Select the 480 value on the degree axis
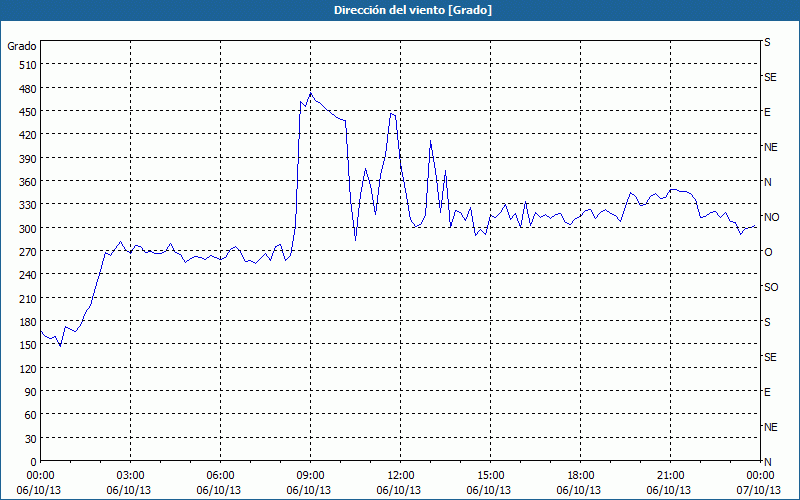Image resolution: width=800 pixels, height=500 pixels. [x=28, y=88]
